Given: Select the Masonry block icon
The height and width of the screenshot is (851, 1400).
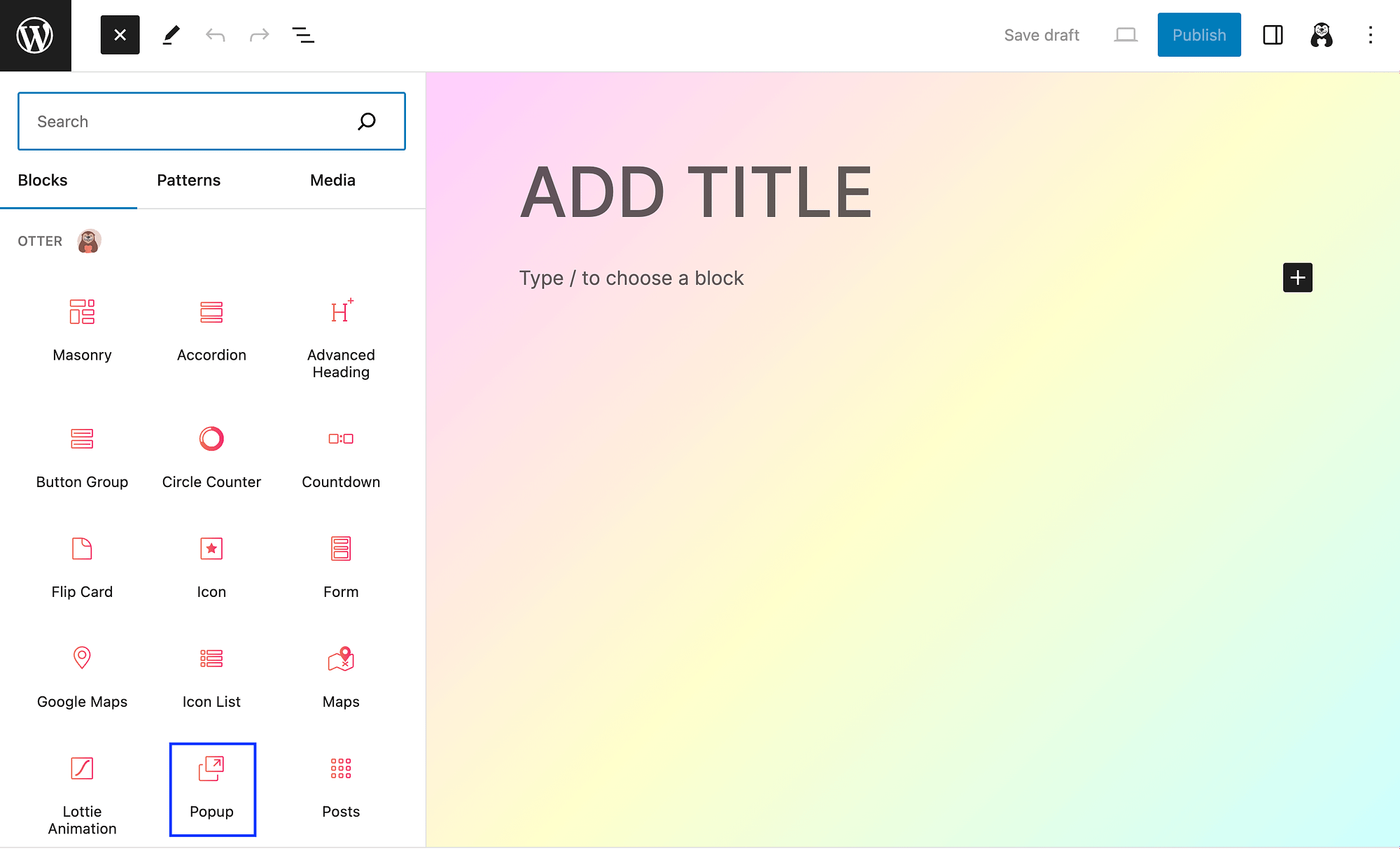Looking at the screenshot, I should point(82,311).
